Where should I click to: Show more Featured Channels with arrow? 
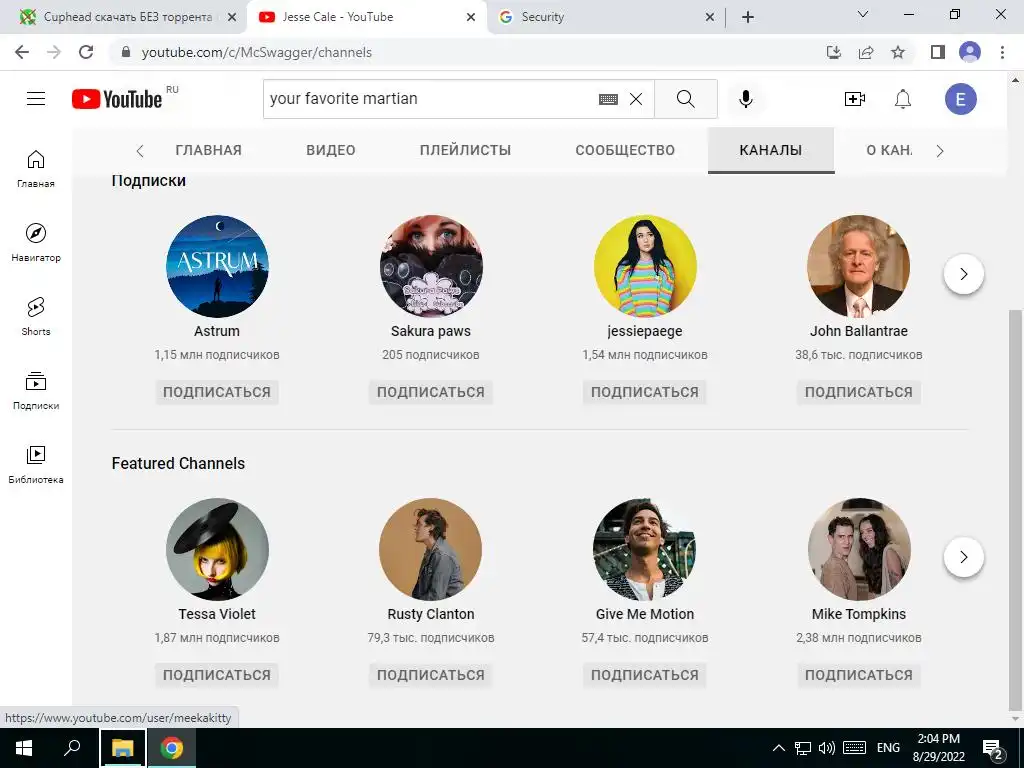964,557
